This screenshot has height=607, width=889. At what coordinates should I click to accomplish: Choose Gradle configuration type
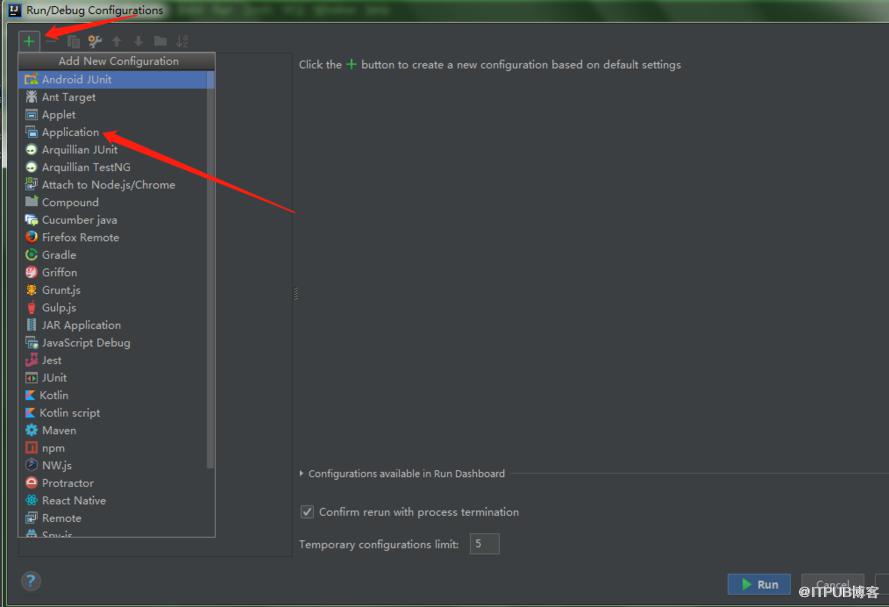[116, 255]
